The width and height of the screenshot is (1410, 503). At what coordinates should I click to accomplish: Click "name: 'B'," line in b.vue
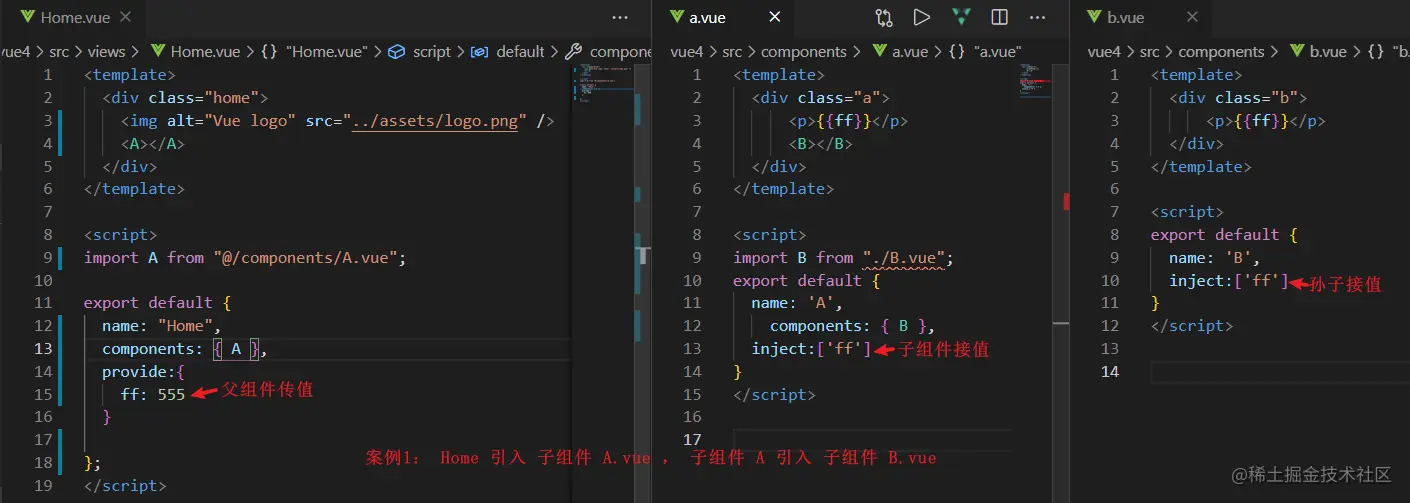click(x=1215, y=258)
